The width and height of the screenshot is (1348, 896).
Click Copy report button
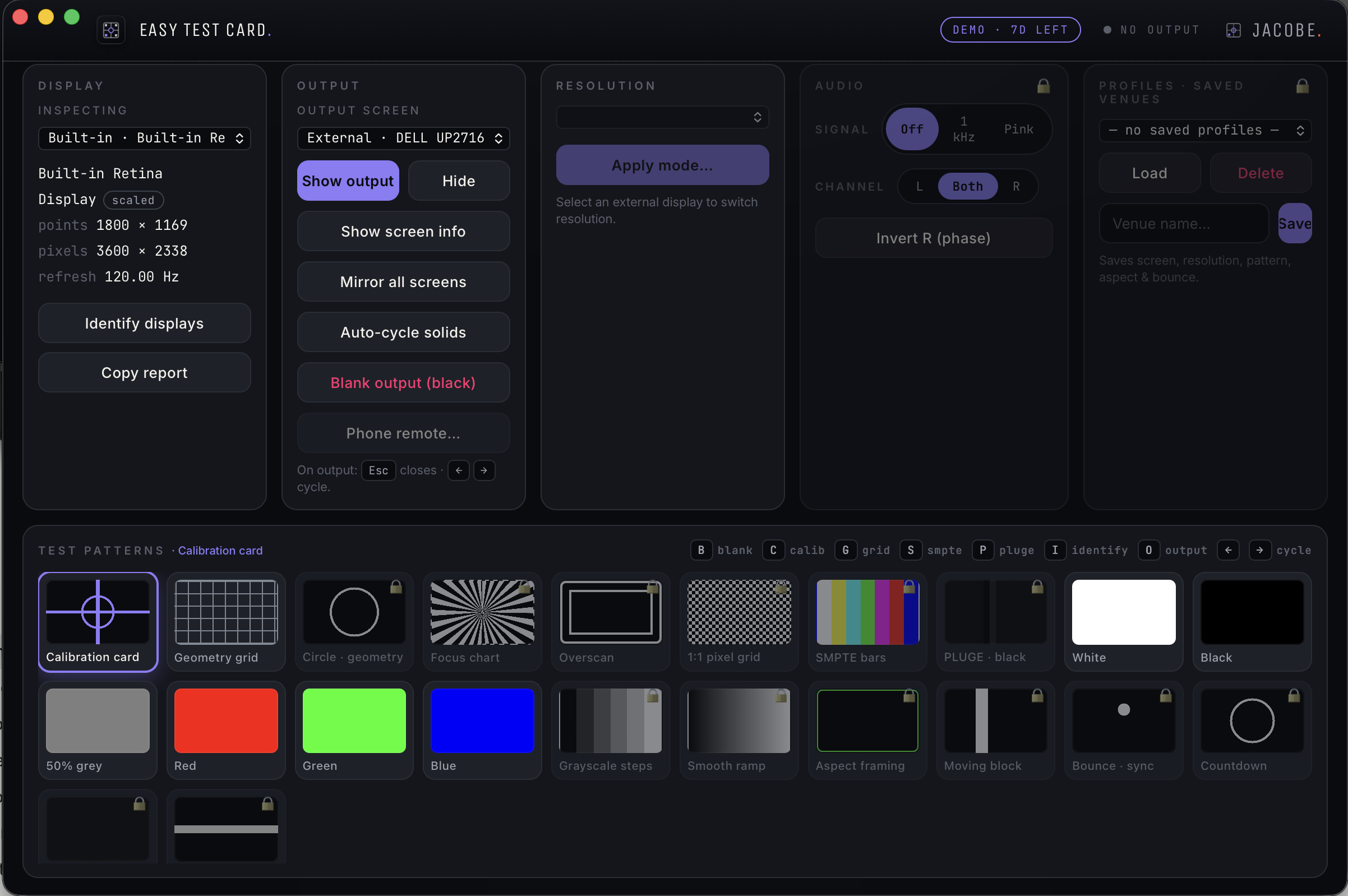click(x=144, y=372)
